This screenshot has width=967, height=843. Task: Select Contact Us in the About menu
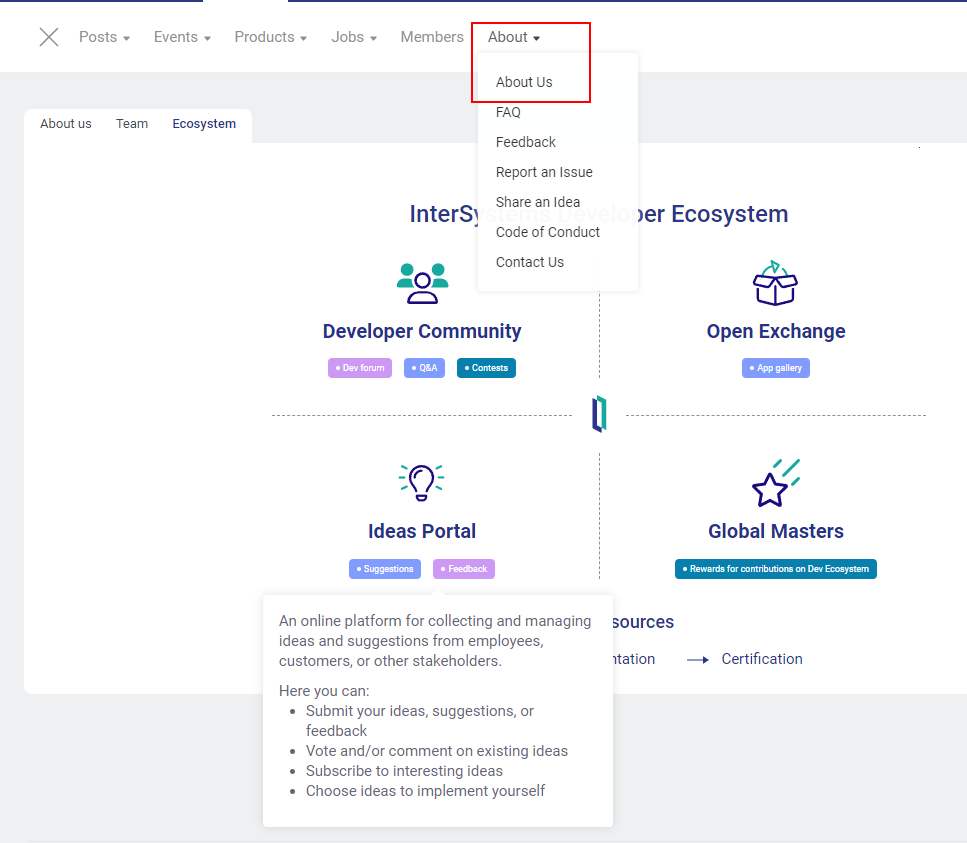[x=530, y=262]
